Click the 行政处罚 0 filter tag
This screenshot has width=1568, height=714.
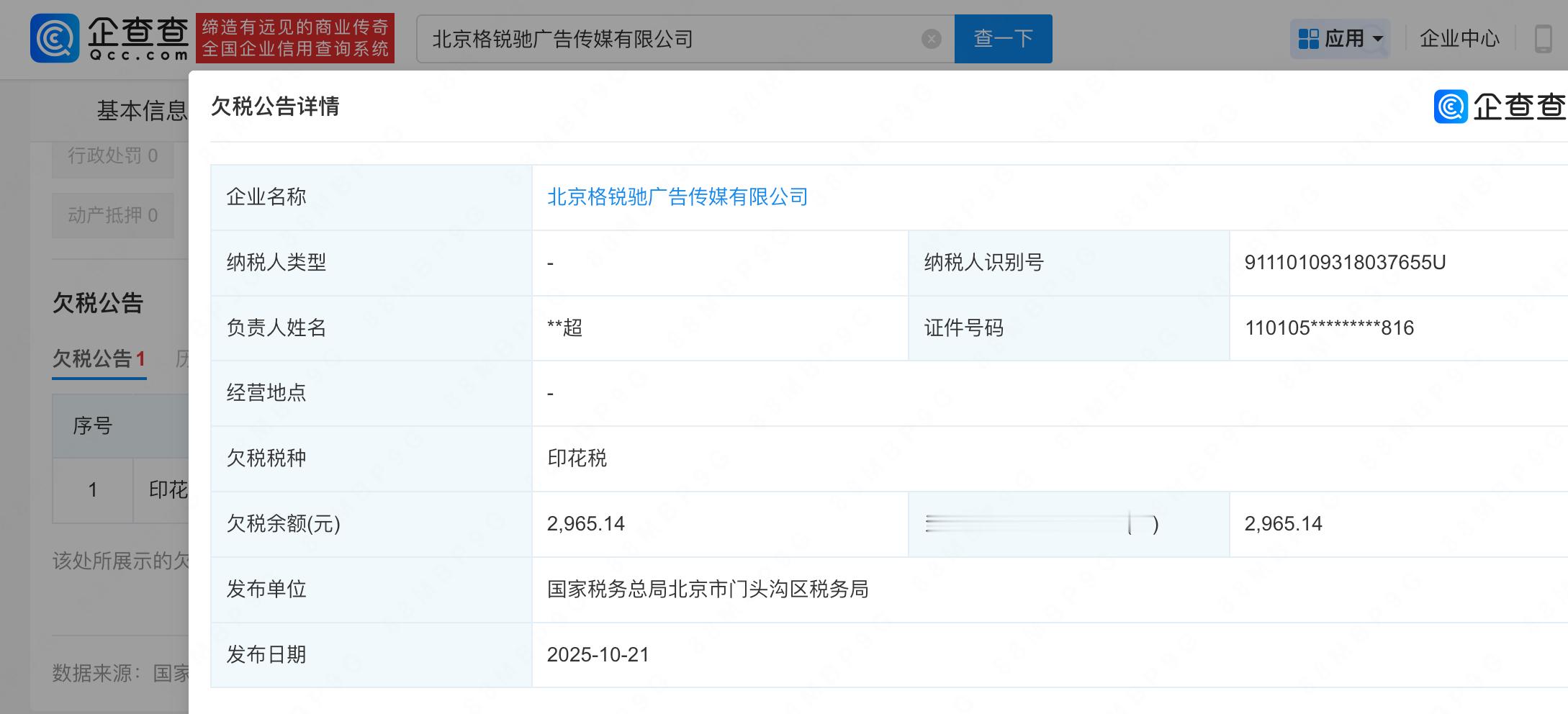coord(113,156)
